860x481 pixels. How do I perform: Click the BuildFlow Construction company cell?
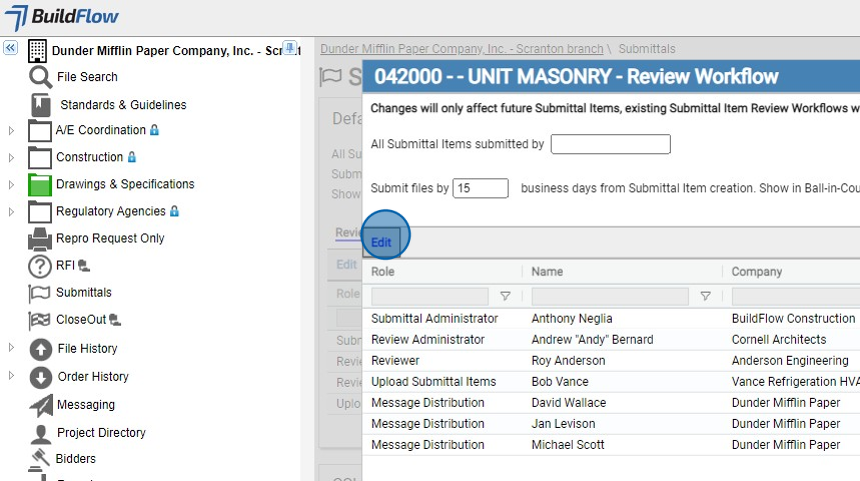[793, 319]
